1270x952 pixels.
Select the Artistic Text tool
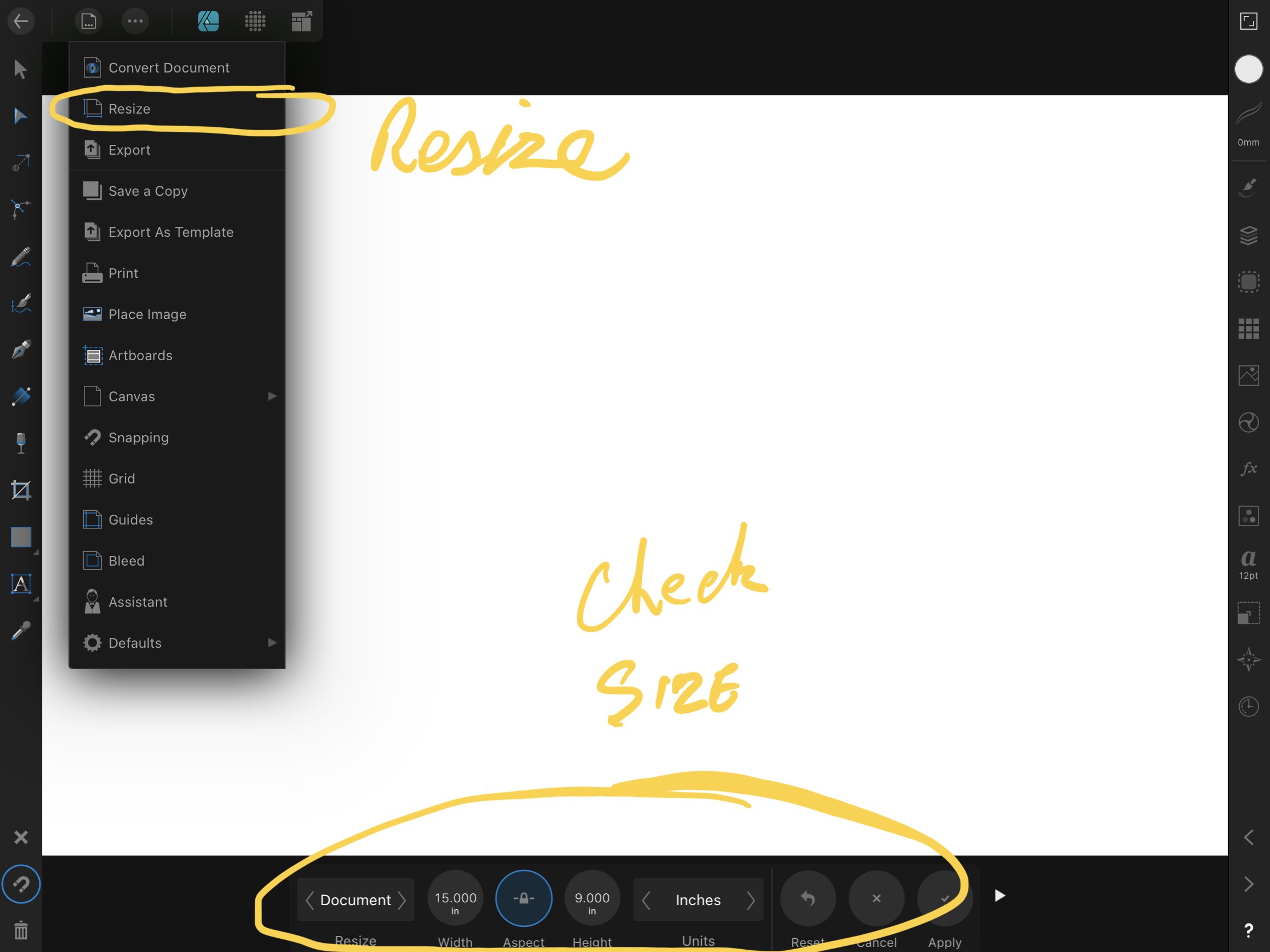[21, 584]
